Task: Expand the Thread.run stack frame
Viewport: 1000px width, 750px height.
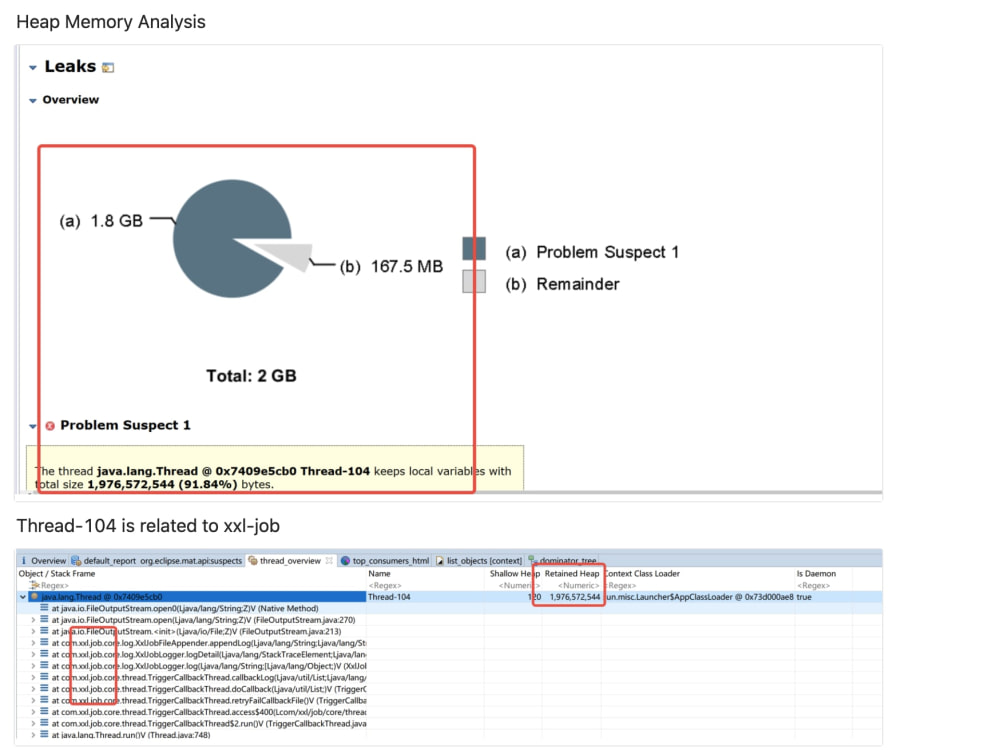Action: tap(33, 735)
